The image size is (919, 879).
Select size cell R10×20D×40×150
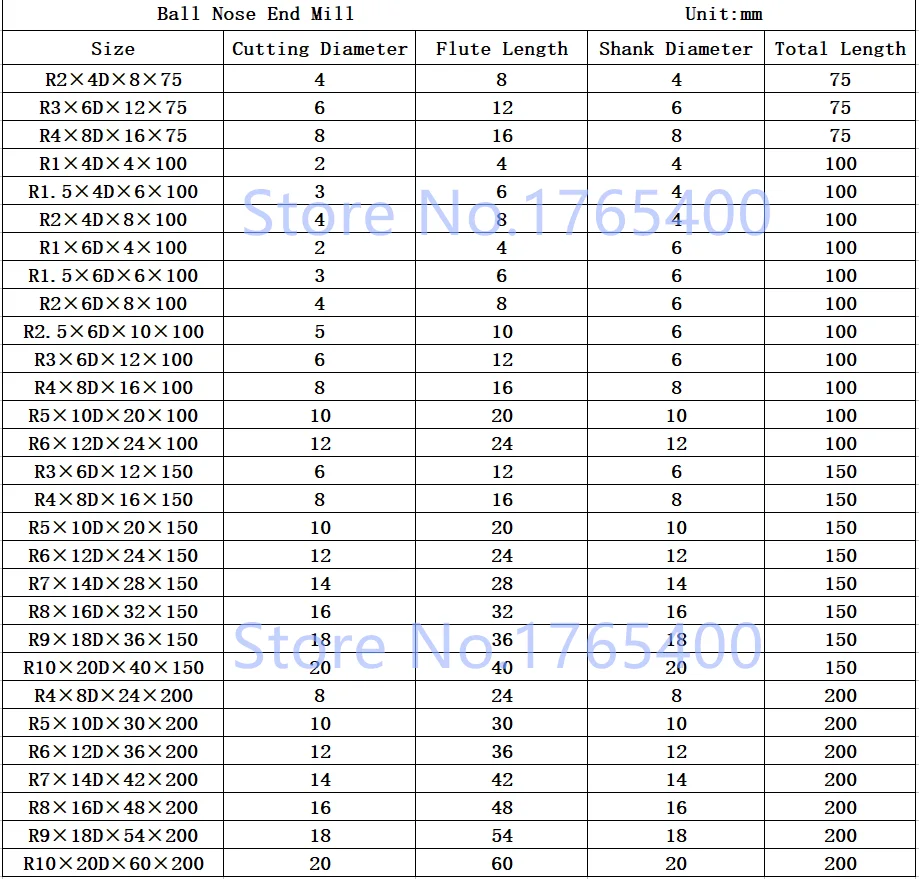pos(113,667)
